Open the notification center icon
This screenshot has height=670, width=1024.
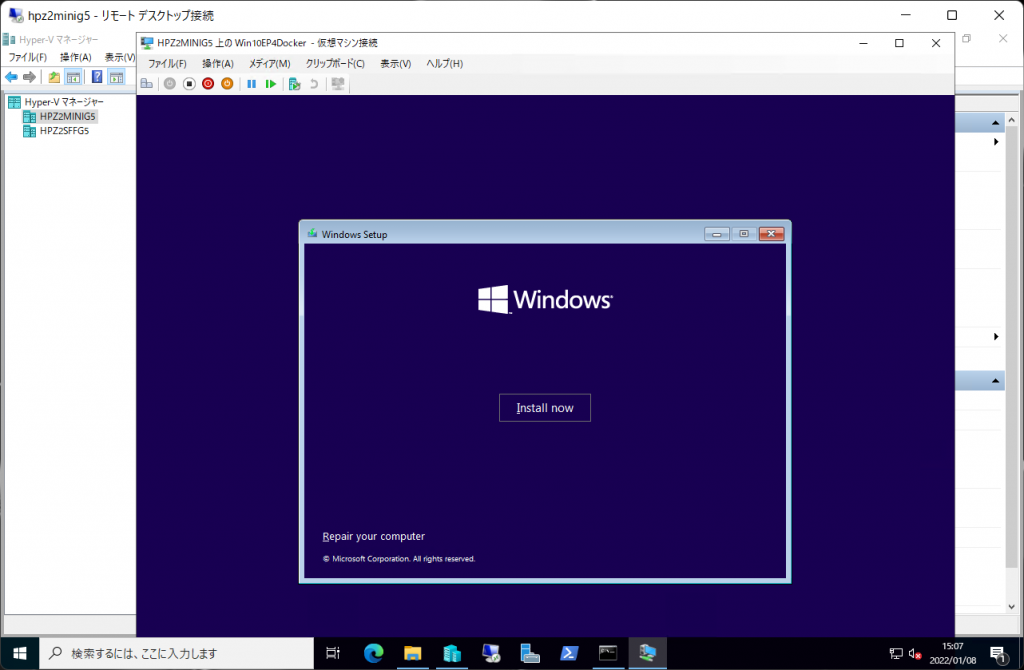(x=998, y=654)
